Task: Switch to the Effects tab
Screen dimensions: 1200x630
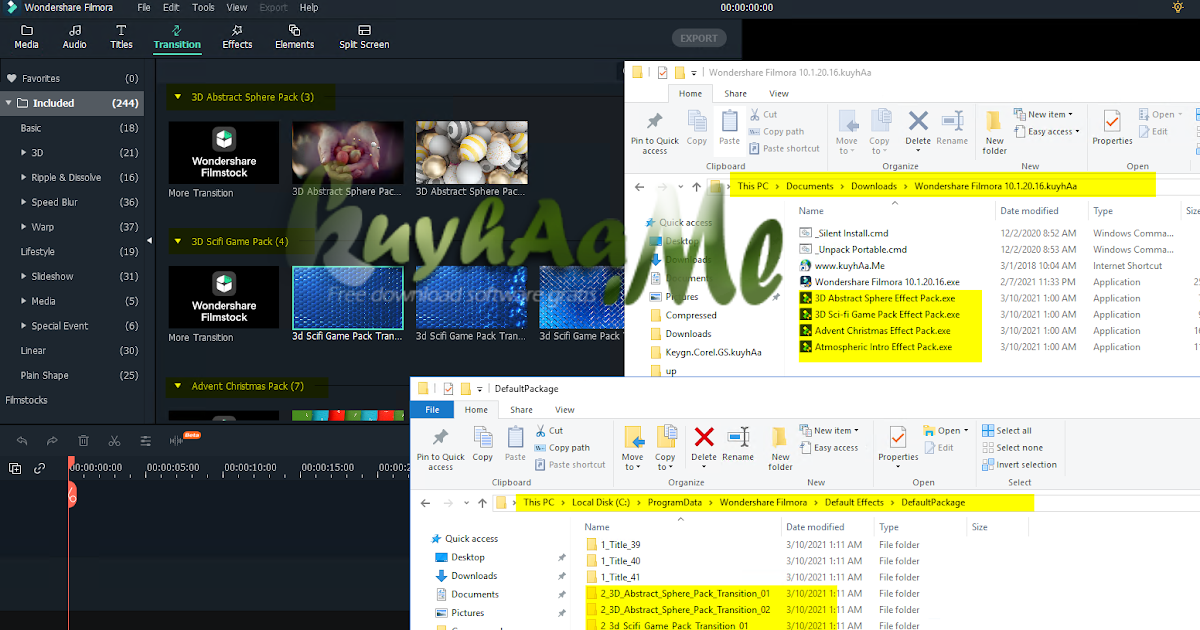Action: pyautogui.click(x=237, y=37)
